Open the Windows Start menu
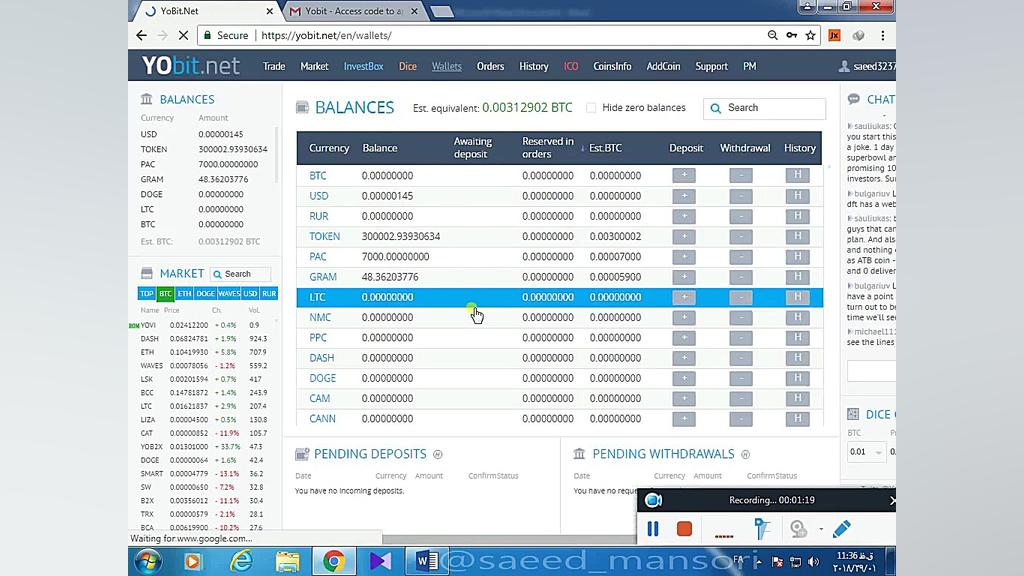Viewport: 1024px width, 576px height. coord(148,561)
